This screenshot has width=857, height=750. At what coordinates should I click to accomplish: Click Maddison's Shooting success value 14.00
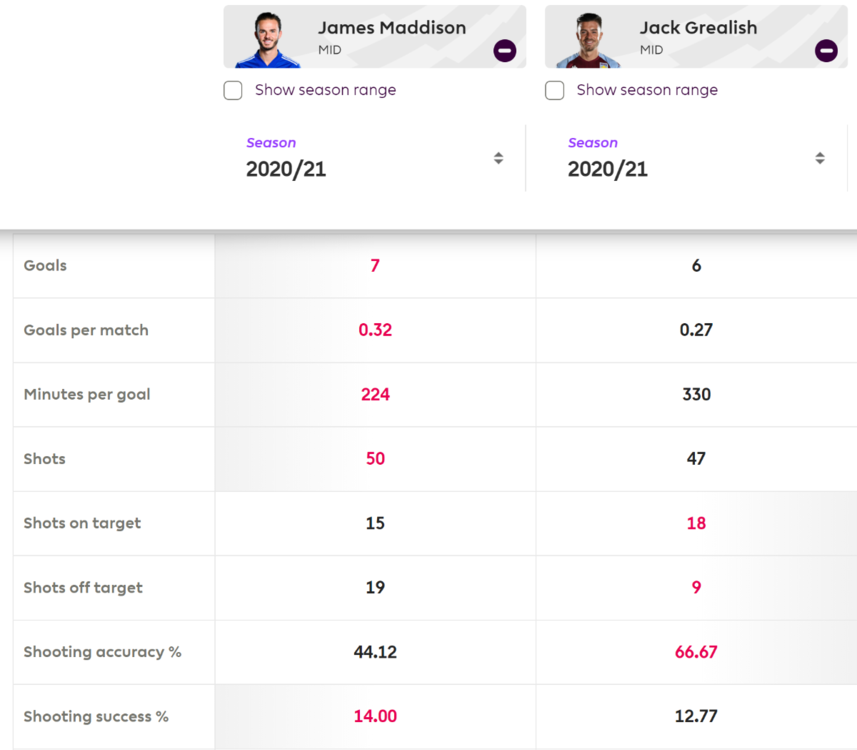pyautogui.click(x=375, y=716)
